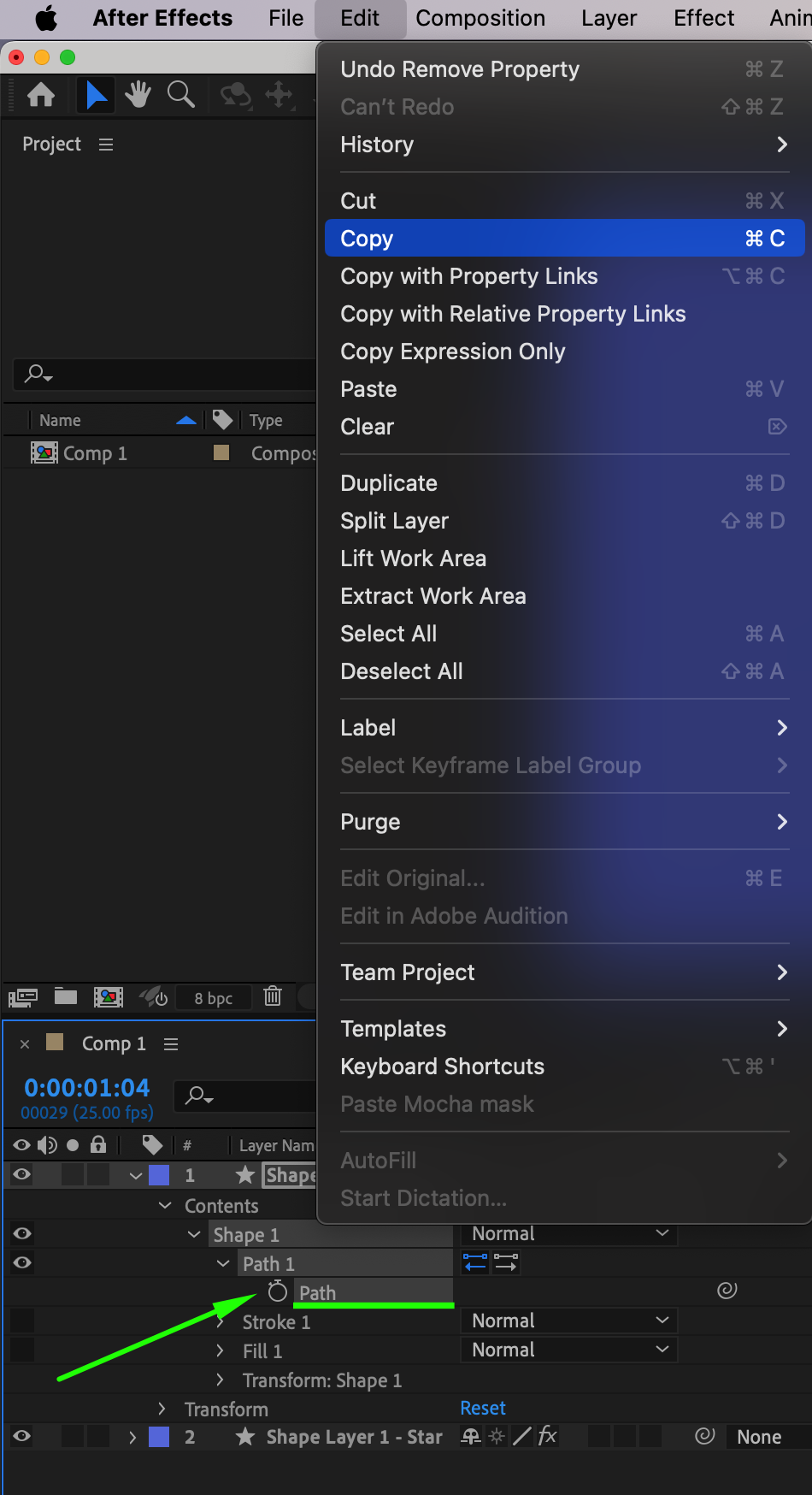
Task: Click the Path stopwatch icon
Action: pyautogui.click(x=278, y=1291)
